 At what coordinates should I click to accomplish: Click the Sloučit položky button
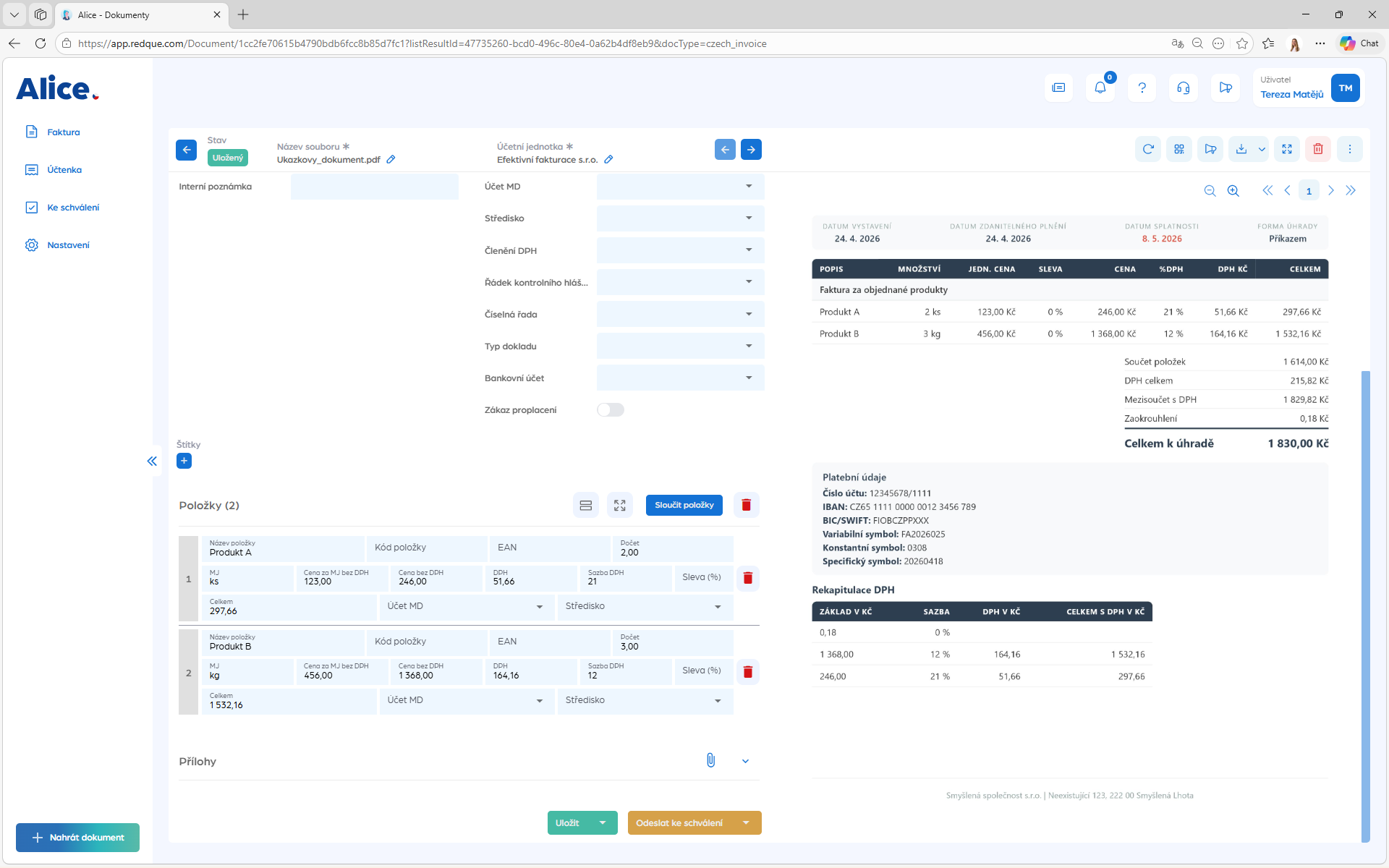click(684, 505)
